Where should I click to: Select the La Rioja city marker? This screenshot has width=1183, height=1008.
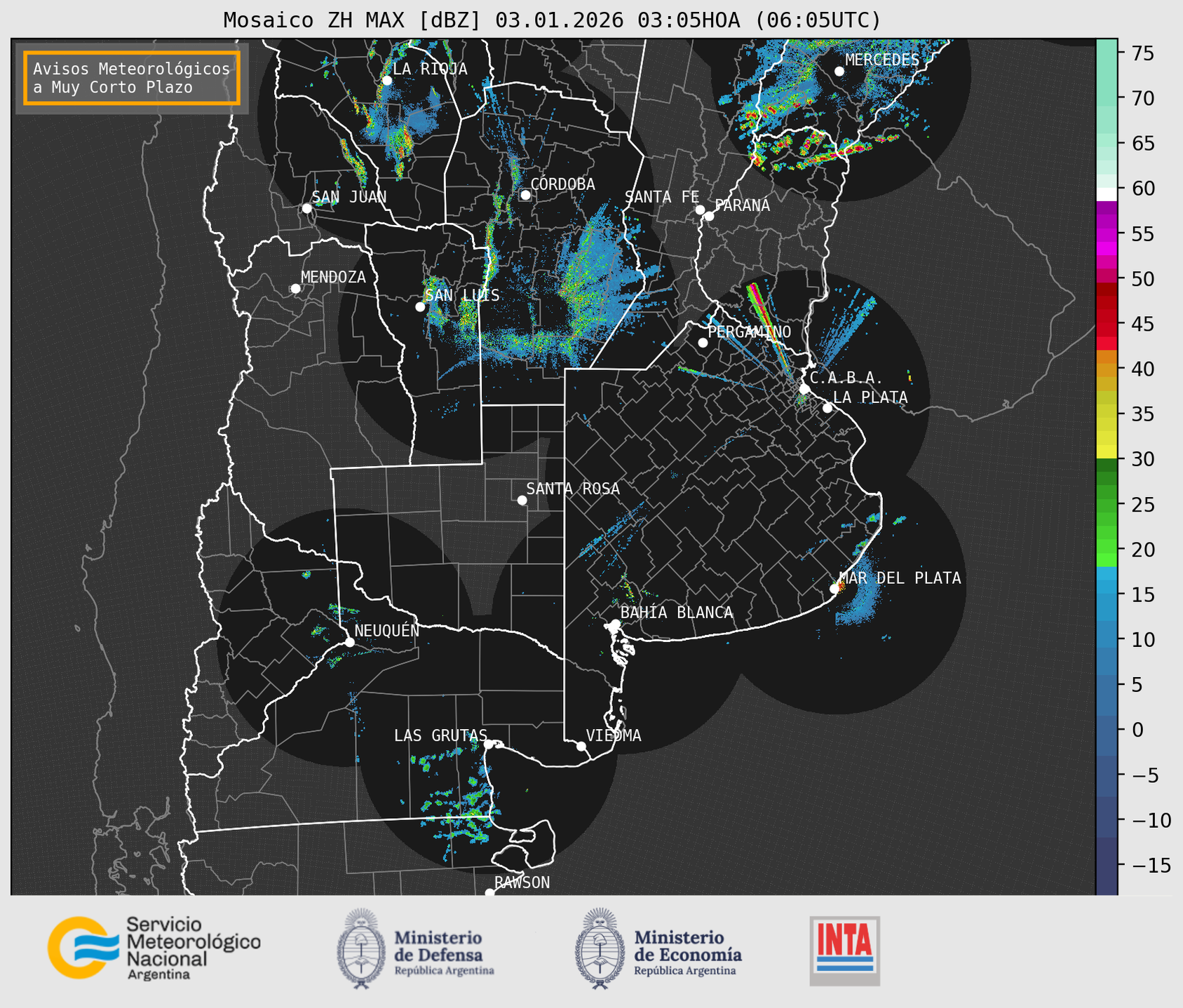point(386,81)
